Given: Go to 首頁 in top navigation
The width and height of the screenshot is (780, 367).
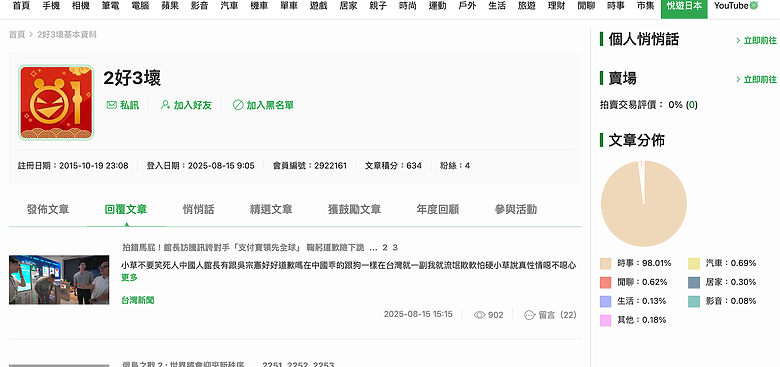Looking at the screenshot, I should [20, 6].
